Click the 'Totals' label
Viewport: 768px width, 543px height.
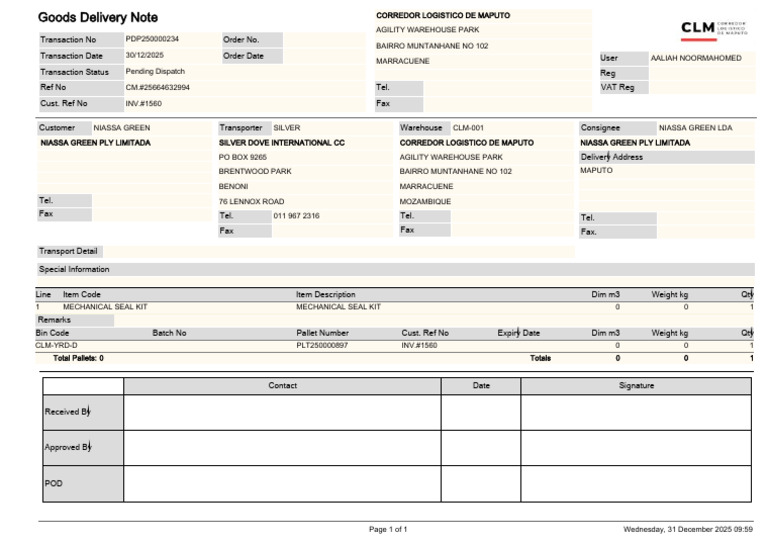[x=540, y=358]
